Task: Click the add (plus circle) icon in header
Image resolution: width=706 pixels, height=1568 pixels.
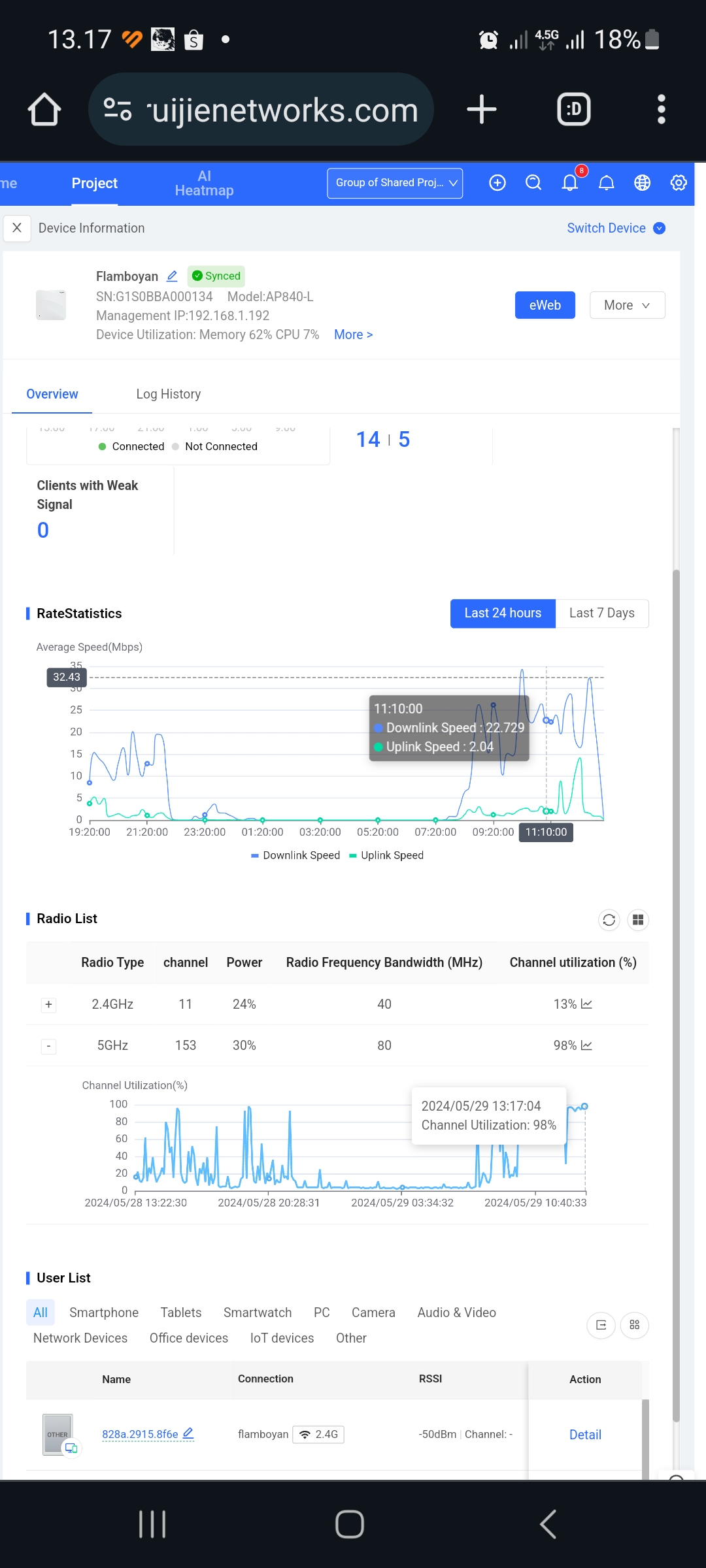Action: 497,183
